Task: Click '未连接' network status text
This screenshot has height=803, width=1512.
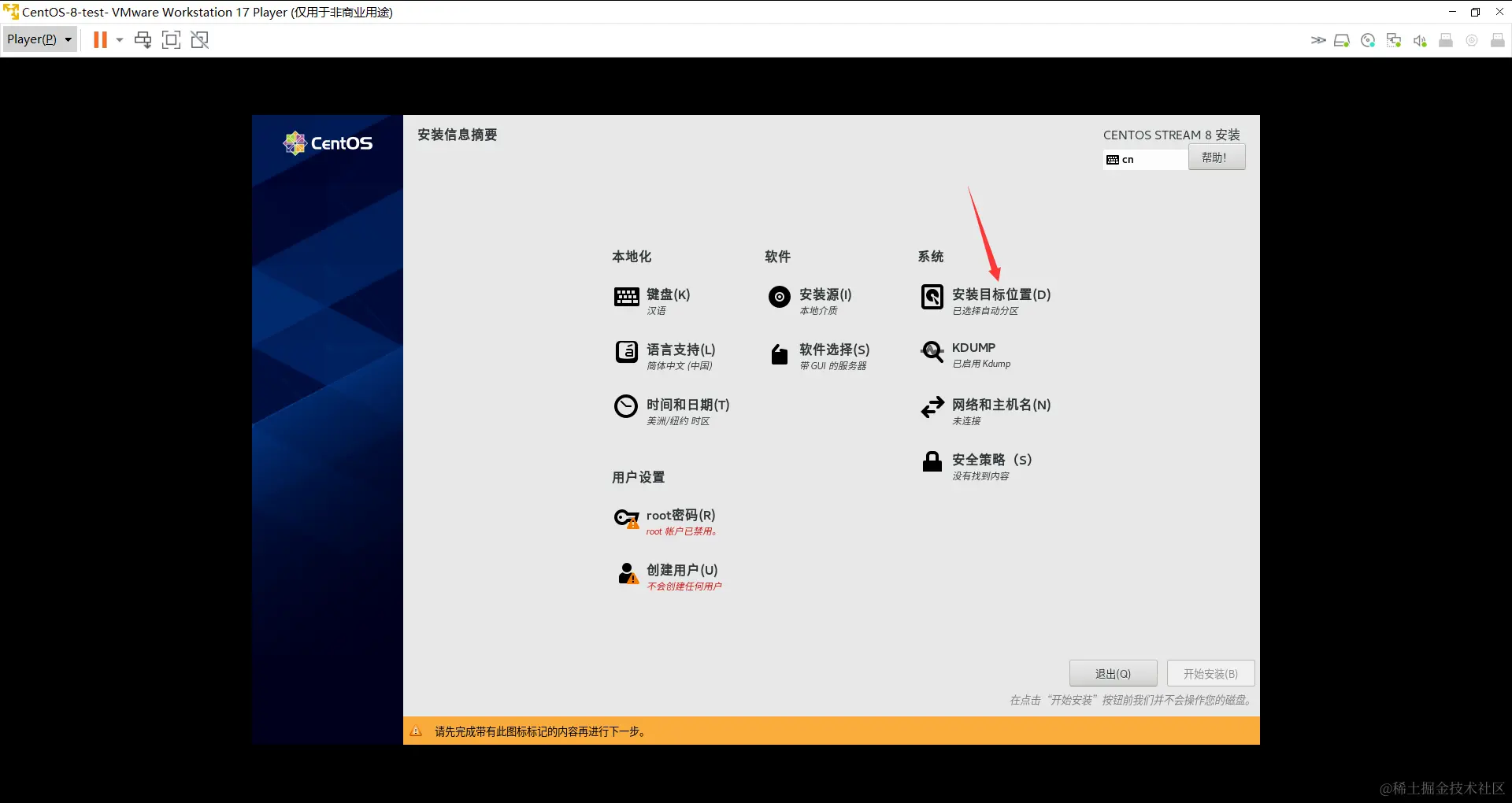Action: click(x=966, y=421)
